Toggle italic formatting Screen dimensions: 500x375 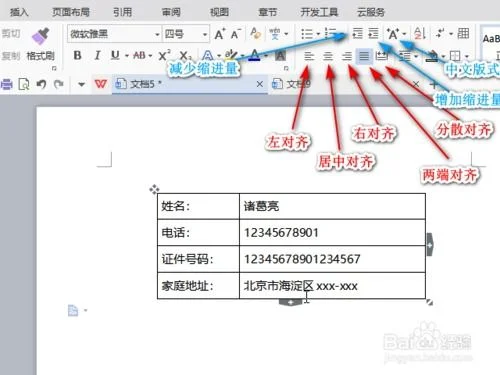pyautogui.click(x=97, y=55)
